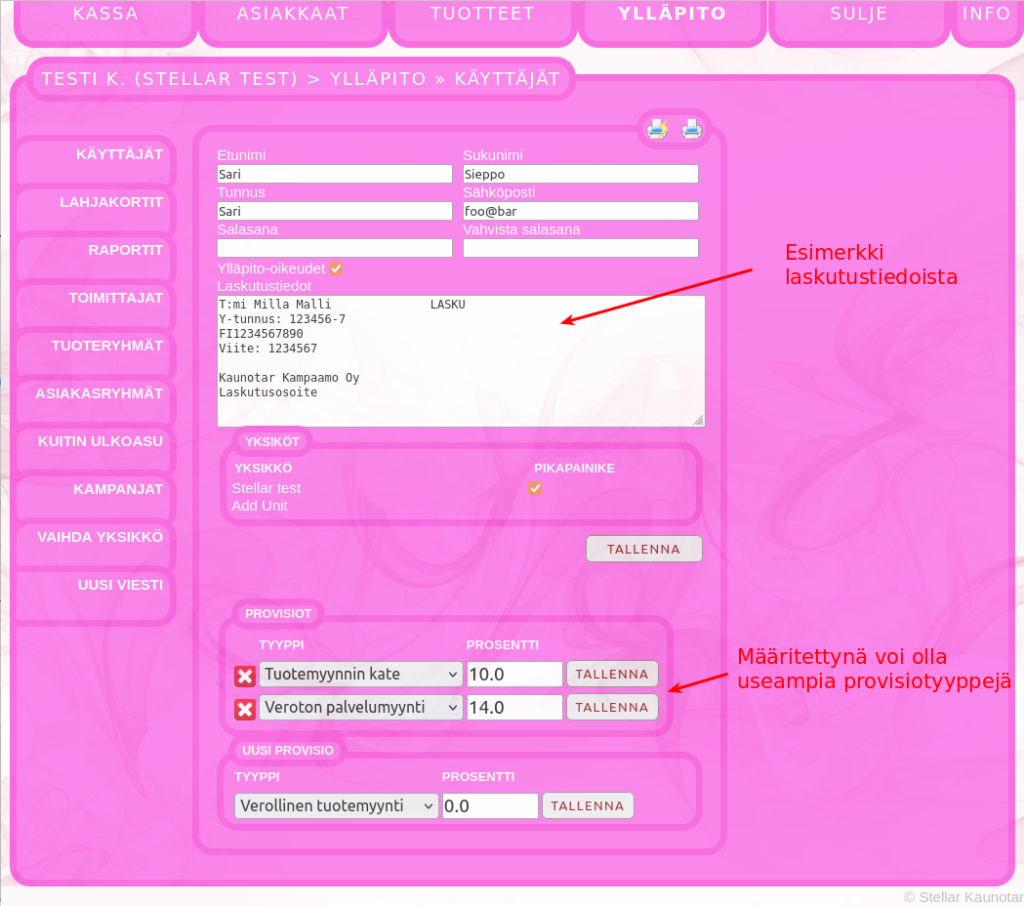
Task: Open Kuitin ulkoasu in the sidebar
Action: 100,441
